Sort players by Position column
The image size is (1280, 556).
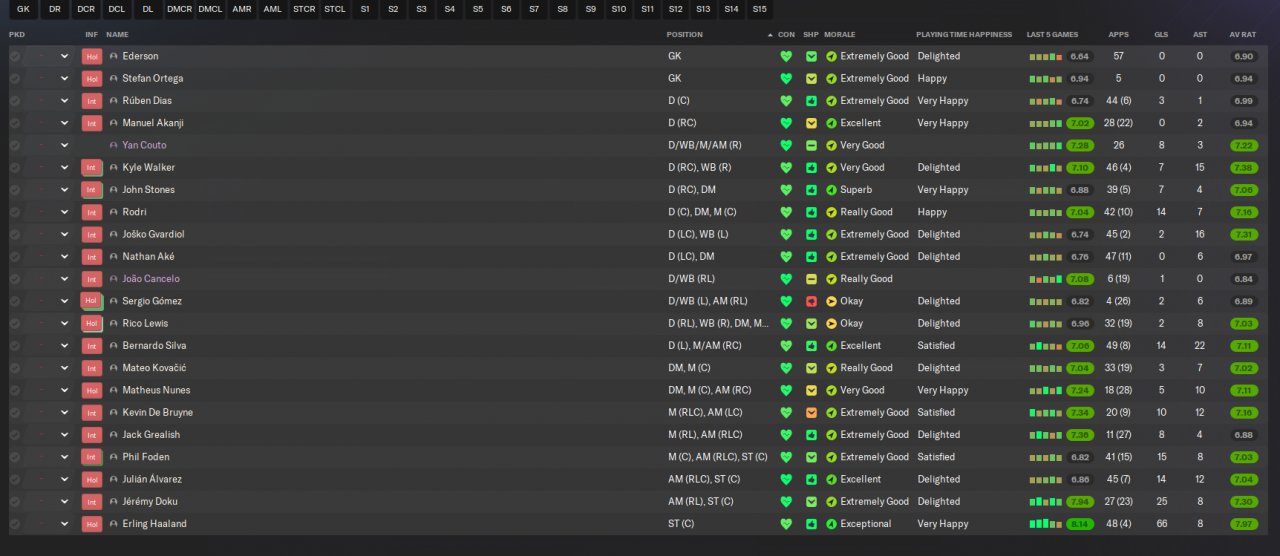(685, 35)
